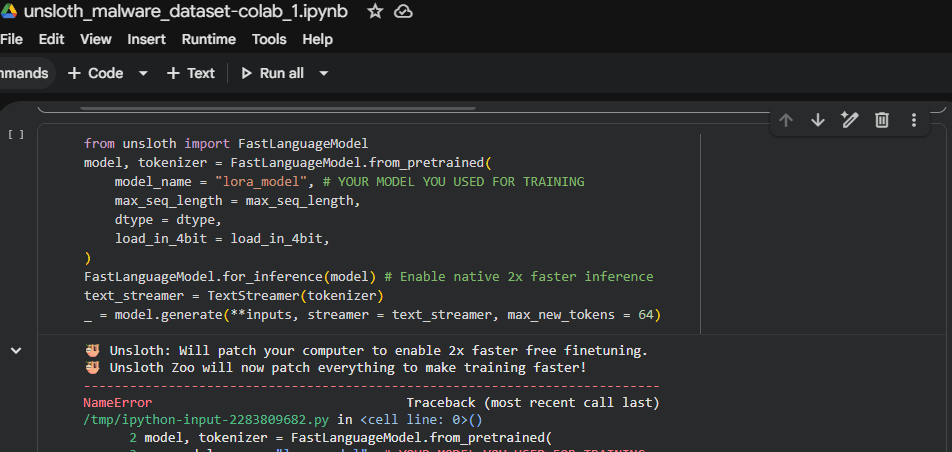This screenshot has width=952, height=452.
Task: Click 'Traceback (most recent call last)' text
Action: pos(532,403)
